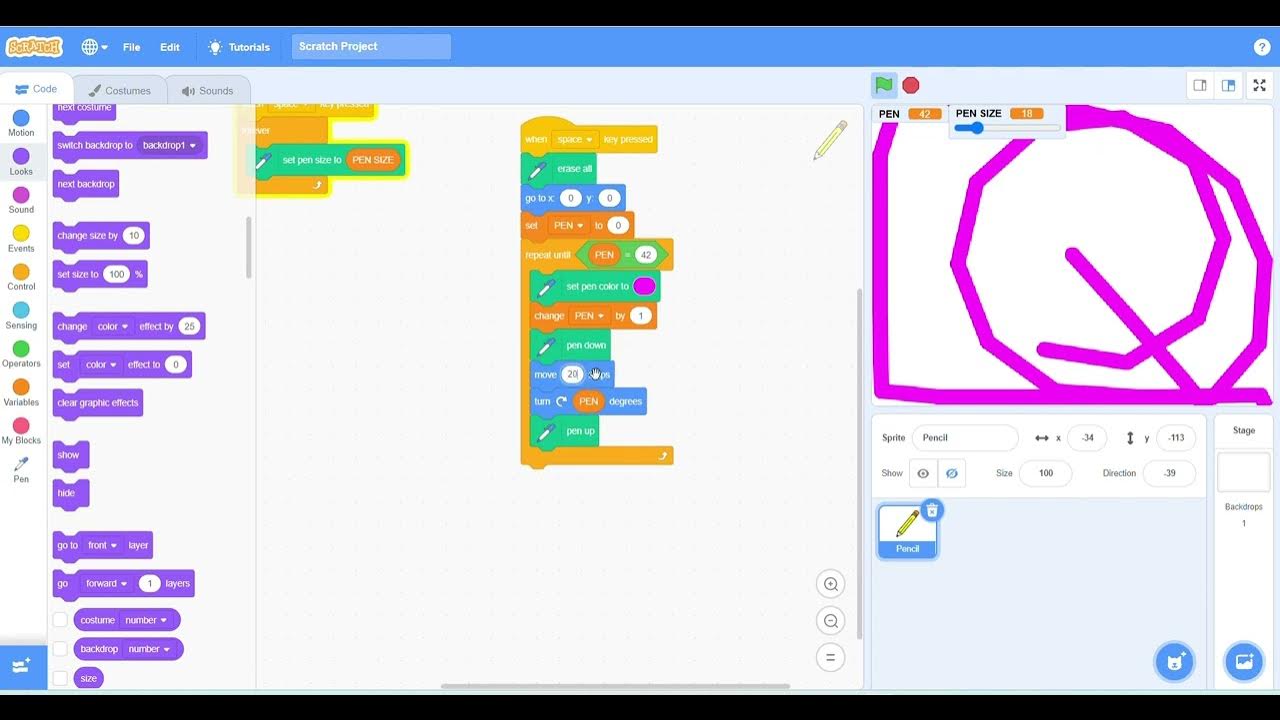This screenshot has height=720, width=1280.
Task: Open color dropdown in change effect block
Action: pyautogui.click(x=110, y=327)
